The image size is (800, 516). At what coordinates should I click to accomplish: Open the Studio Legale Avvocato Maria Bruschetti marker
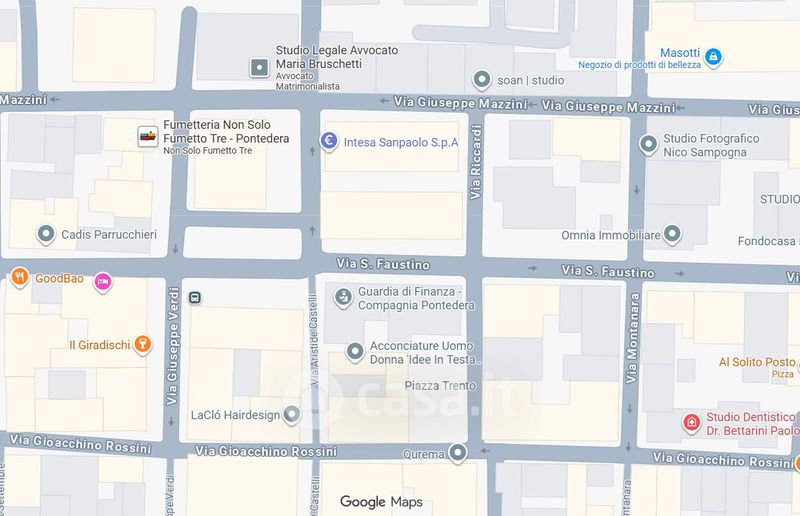tap(259, 67)
